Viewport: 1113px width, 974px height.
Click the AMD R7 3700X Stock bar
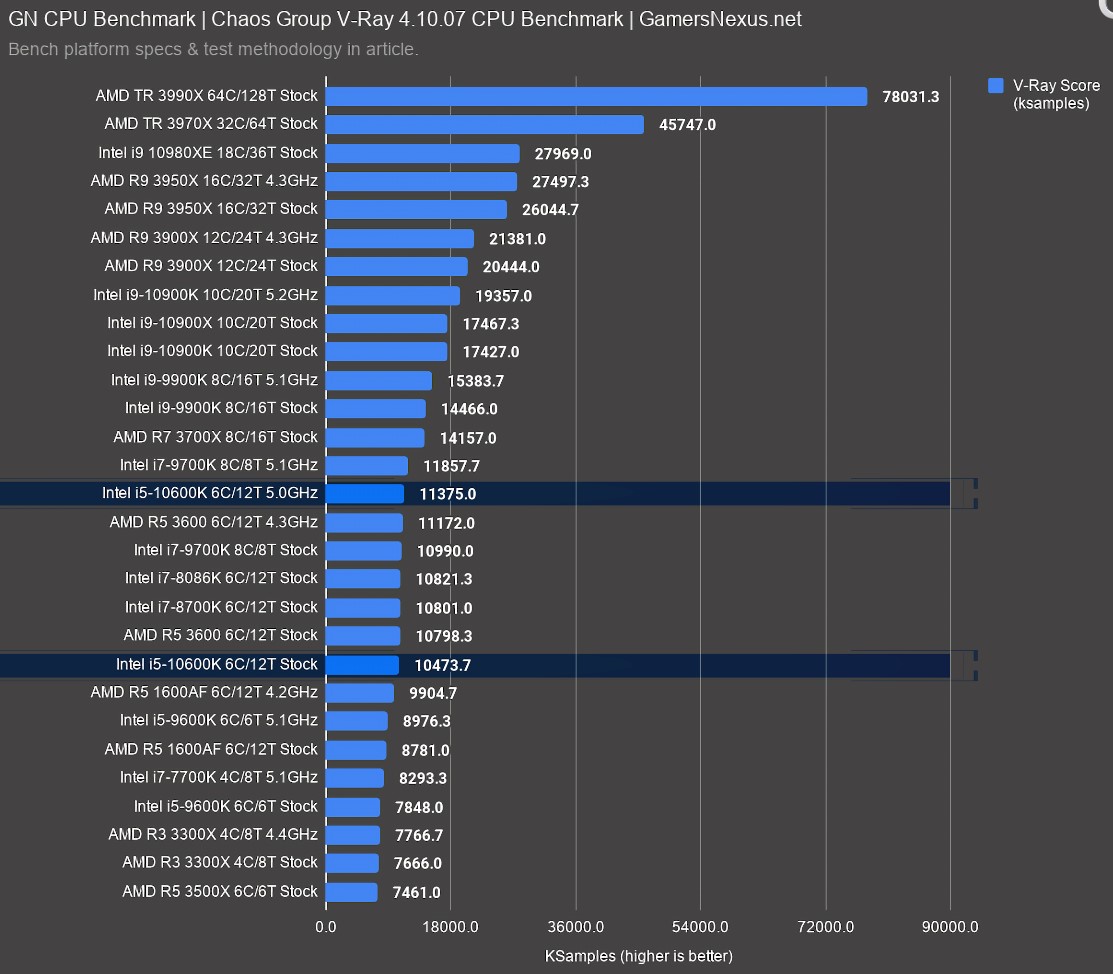(x=375, y=438)
